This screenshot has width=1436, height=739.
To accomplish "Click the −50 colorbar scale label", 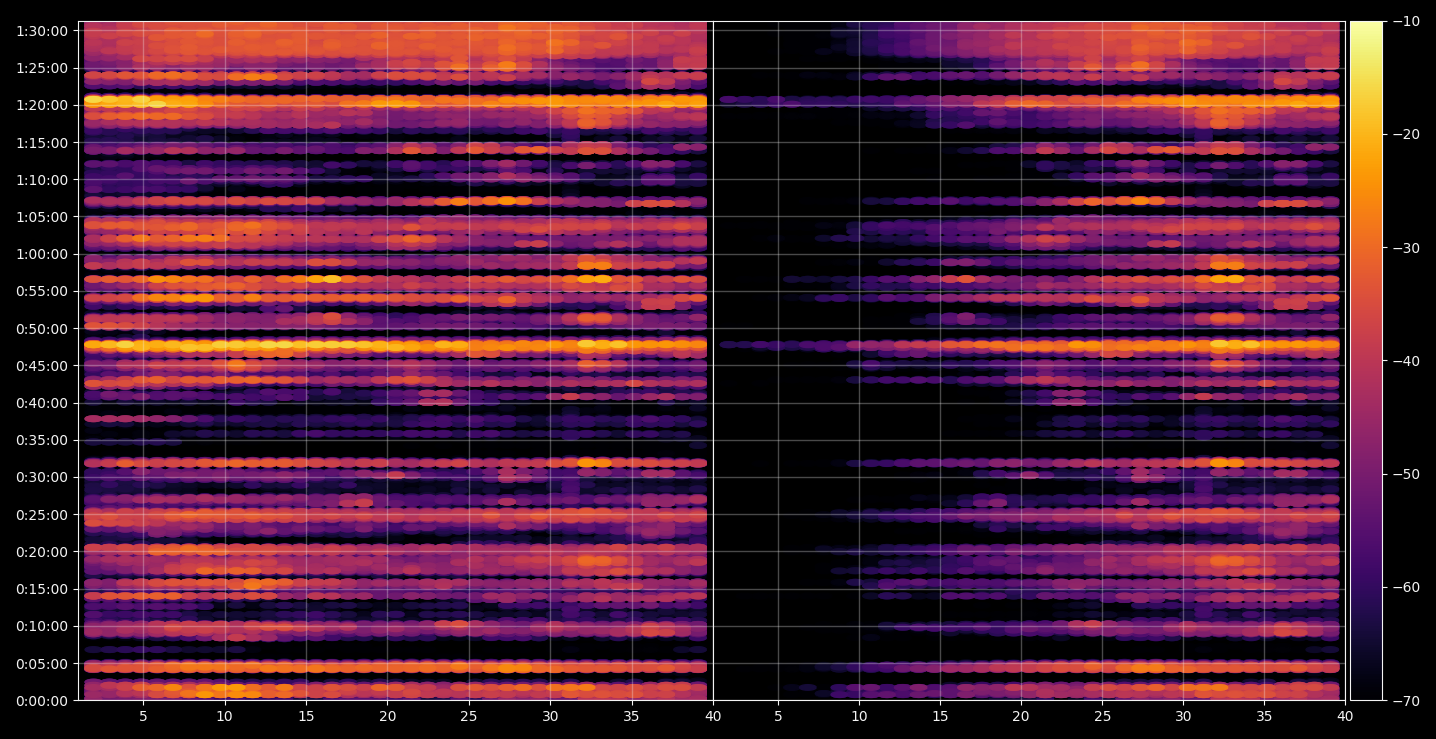I will pyautogui.click(x=1406, y=474).
